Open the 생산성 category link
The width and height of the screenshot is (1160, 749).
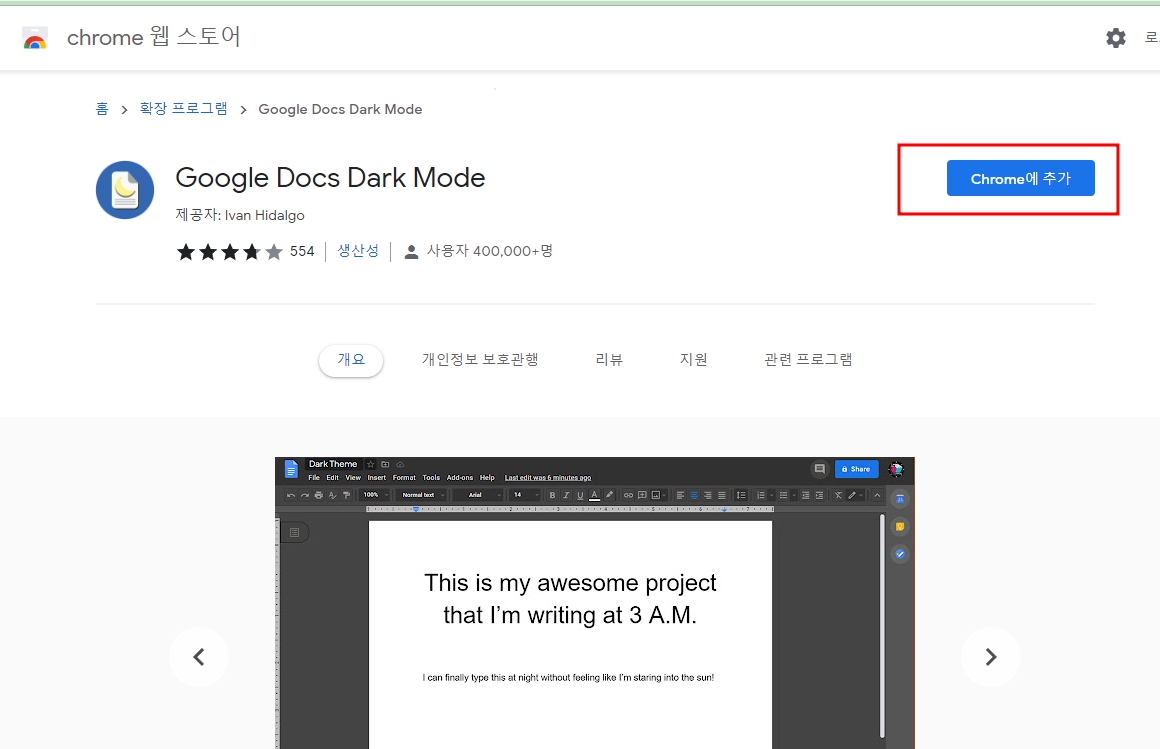(358, 251)
